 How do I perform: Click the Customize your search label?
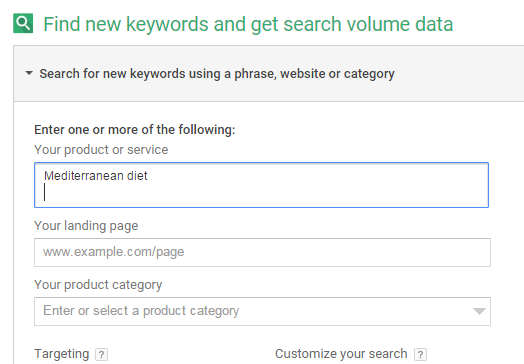pyautogui.click(x=341, y=354)
